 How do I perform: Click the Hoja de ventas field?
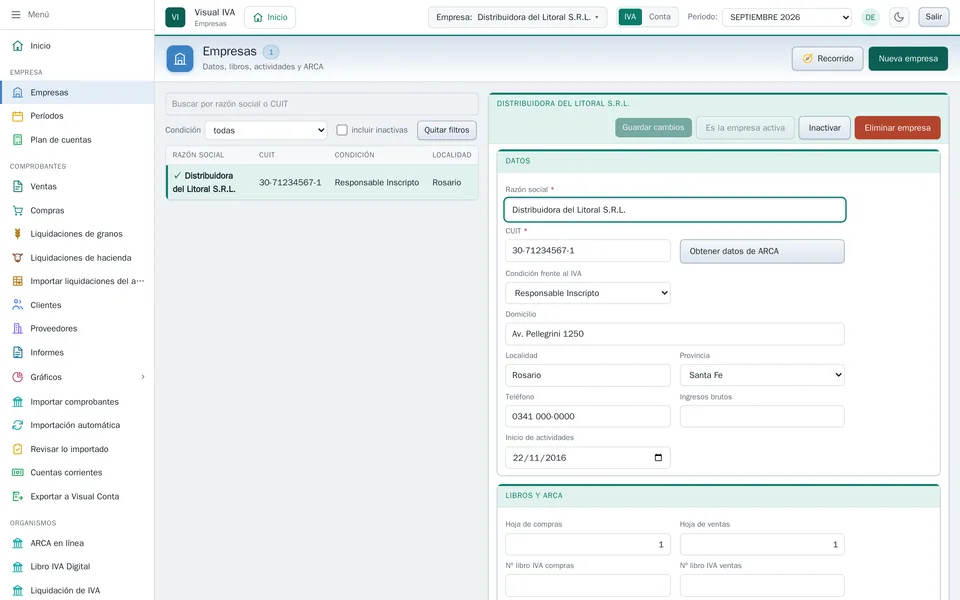(x=762, y=544)
